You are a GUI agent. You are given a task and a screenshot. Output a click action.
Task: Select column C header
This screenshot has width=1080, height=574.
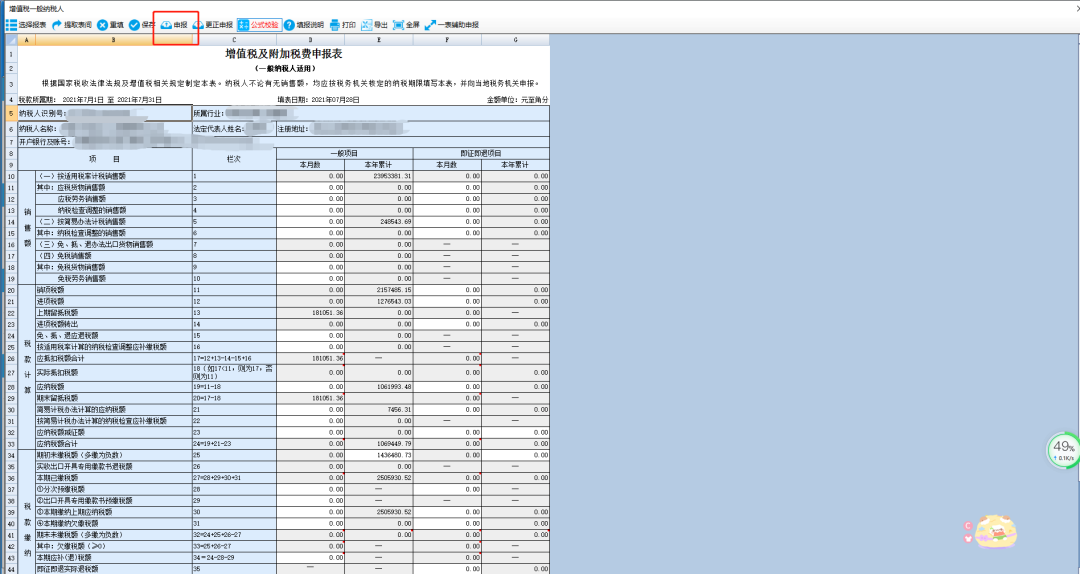(x=234, y=40)
